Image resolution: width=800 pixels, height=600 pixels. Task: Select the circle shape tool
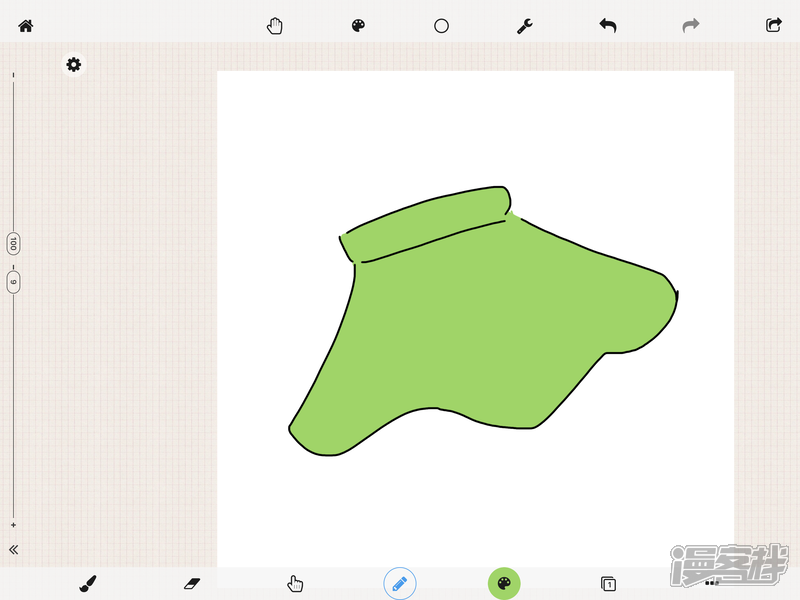pyautogui.click(x=441, y=26)
